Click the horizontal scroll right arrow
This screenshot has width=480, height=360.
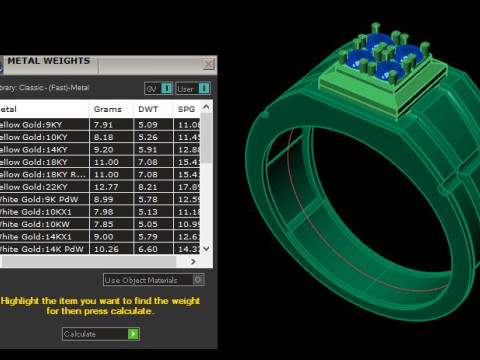(193, 262)
